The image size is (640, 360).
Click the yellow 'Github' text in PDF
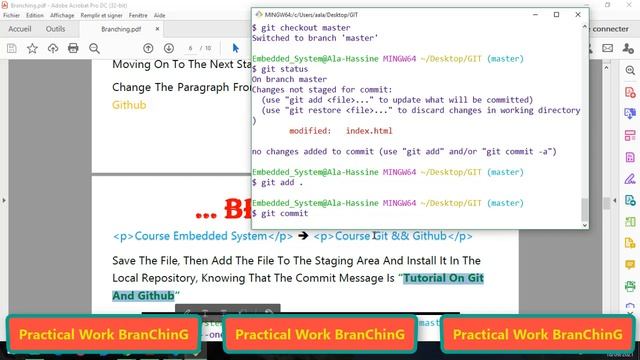(129, 105)
